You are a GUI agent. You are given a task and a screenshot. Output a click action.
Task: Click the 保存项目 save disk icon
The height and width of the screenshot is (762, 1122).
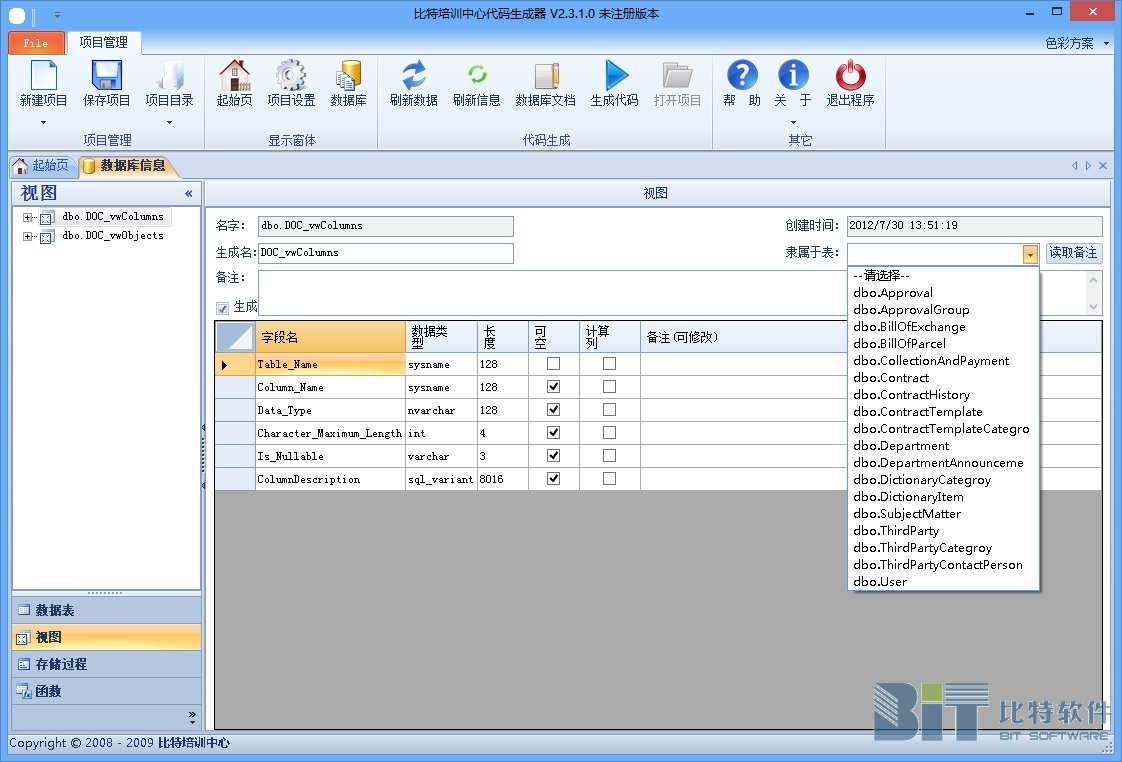106,76
